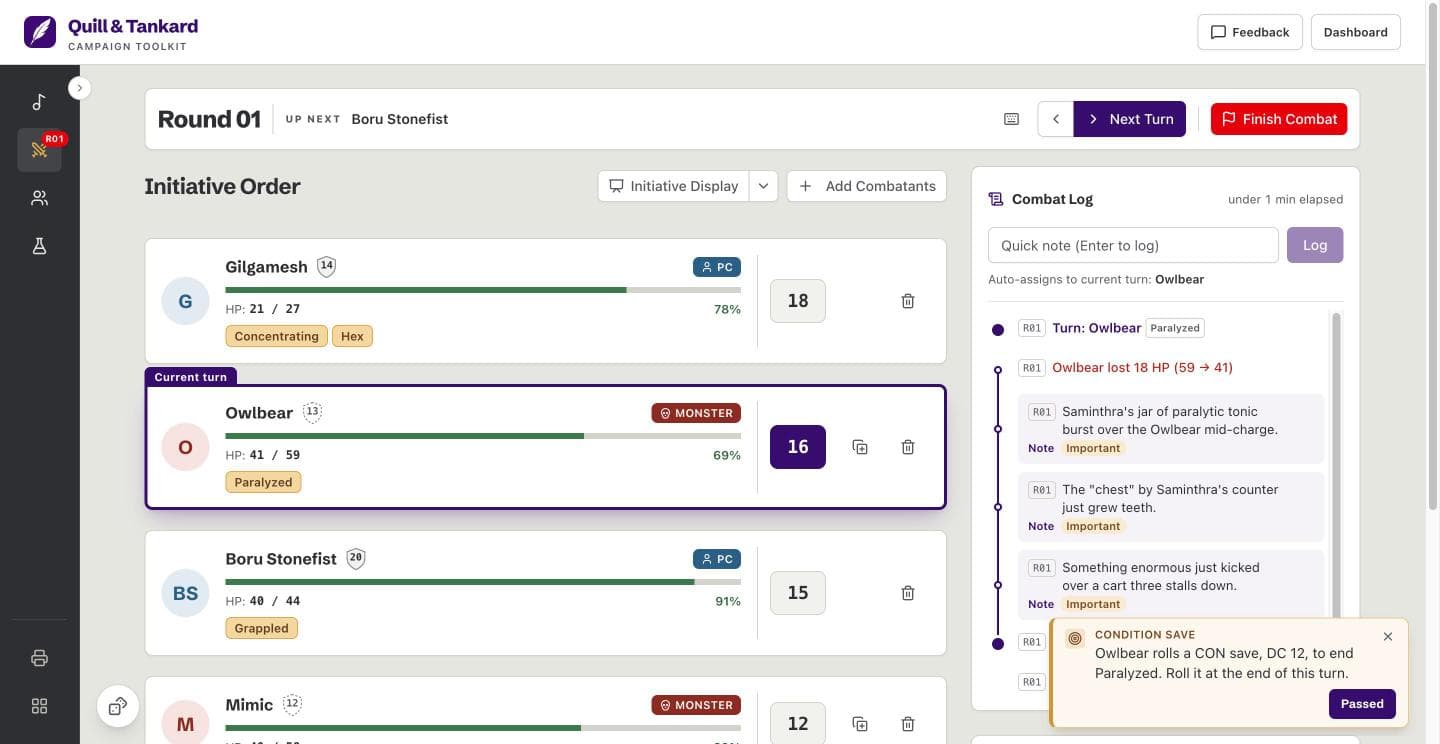
Task: Click the Concentrating condition tag on Gilgamesh
Action: coord(276,336)
